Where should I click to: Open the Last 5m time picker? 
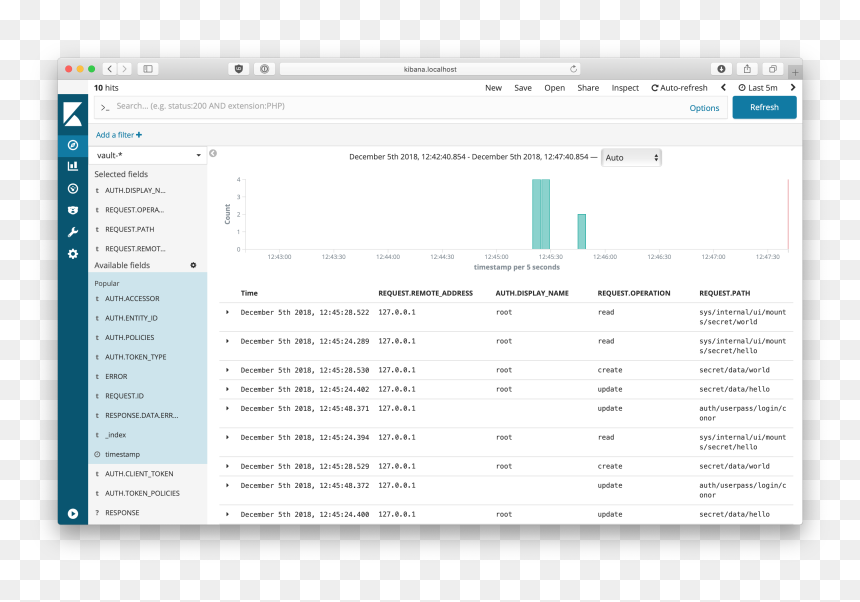(757, 88)
